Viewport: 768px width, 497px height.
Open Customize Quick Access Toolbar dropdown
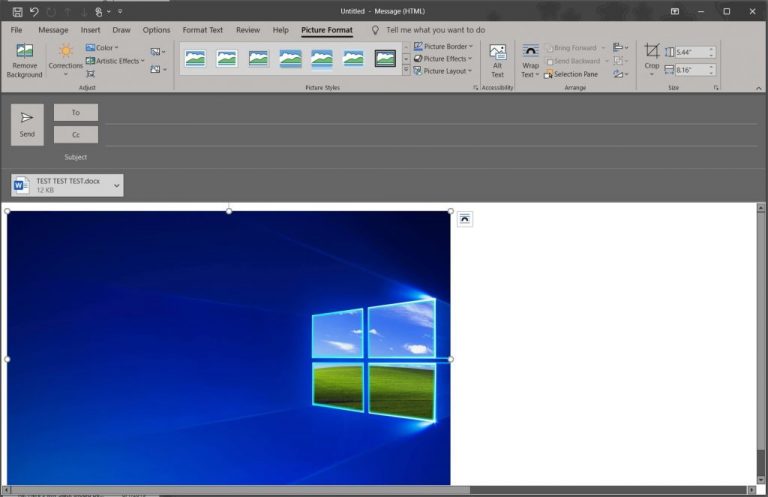(120, 11)
